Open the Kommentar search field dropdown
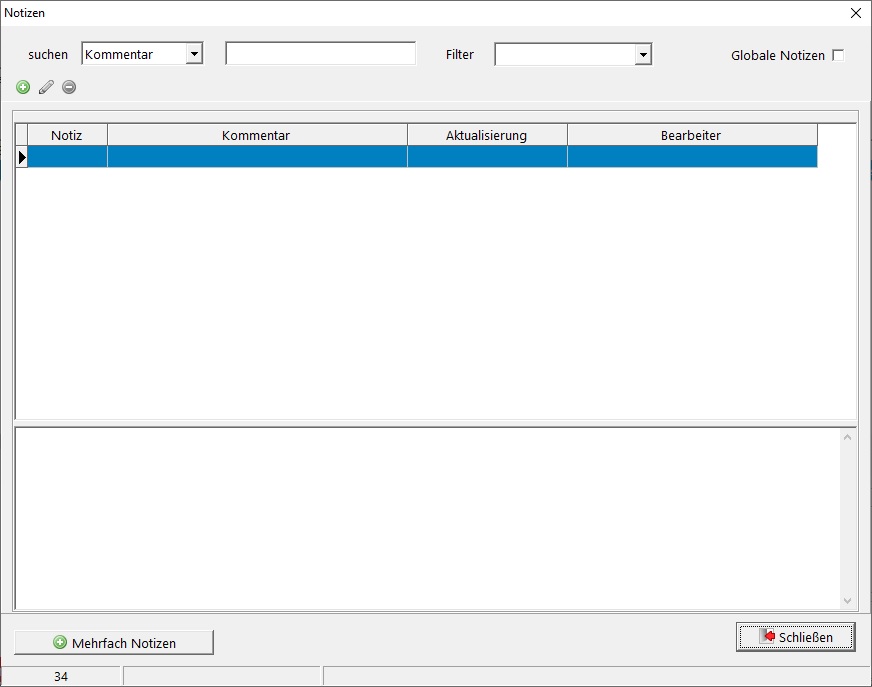872x687 pixels. [x=194, y=54]
